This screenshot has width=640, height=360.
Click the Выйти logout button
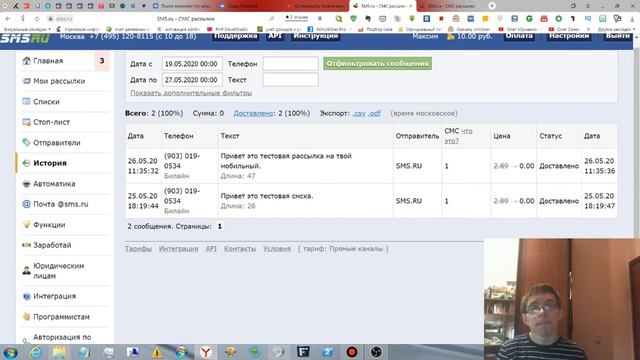coord(618,36)
